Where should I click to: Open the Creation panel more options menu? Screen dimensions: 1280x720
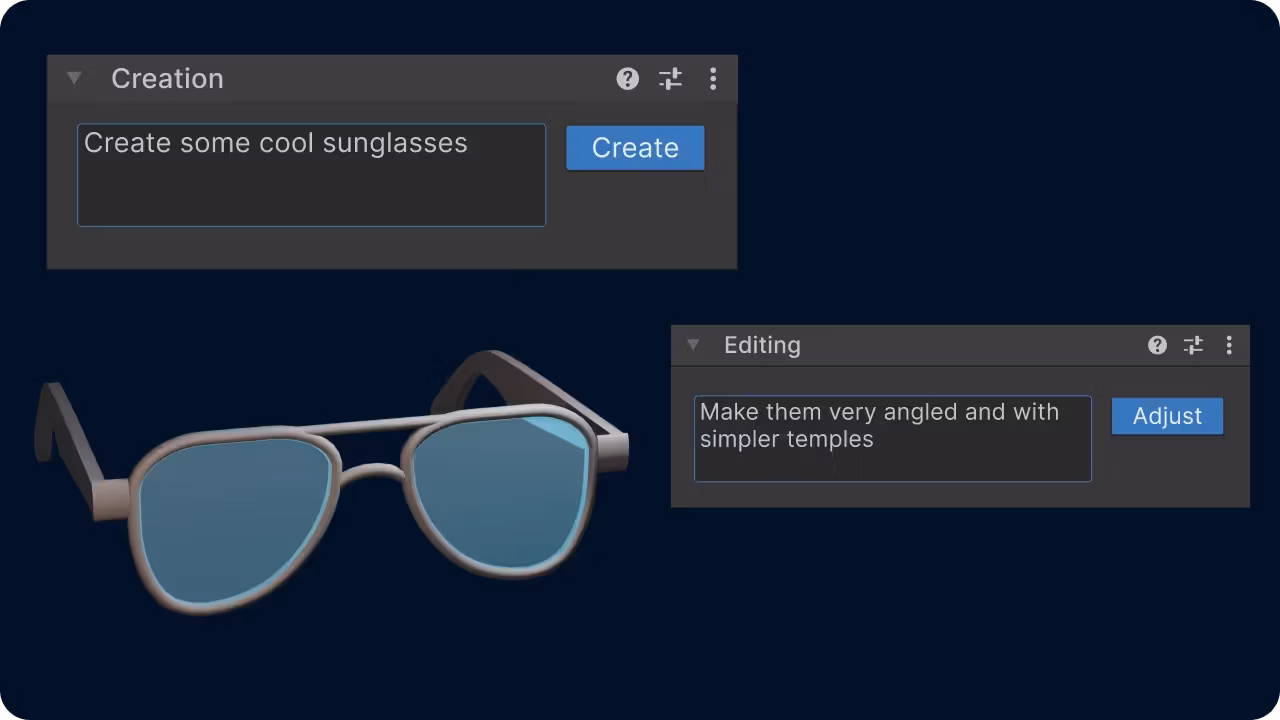pos(713,79)
